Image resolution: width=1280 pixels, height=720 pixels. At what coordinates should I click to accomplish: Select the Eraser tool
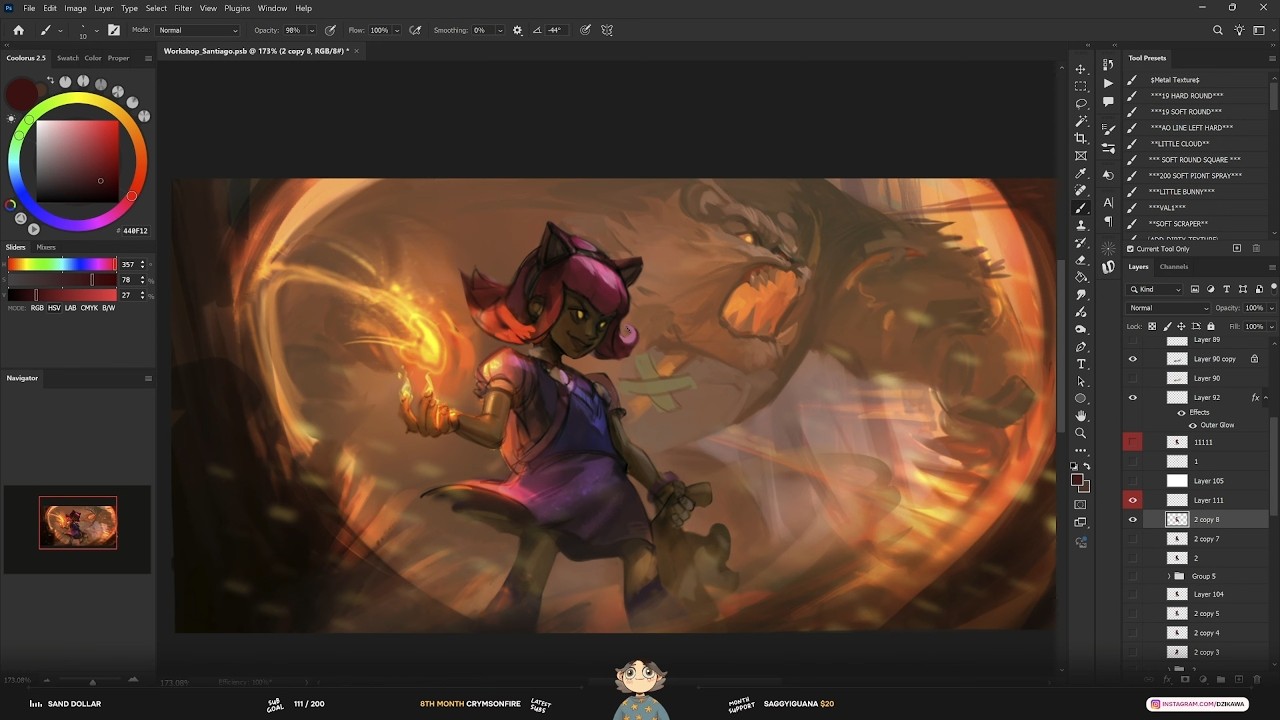pyautogui.click(x=1080, y=260)
